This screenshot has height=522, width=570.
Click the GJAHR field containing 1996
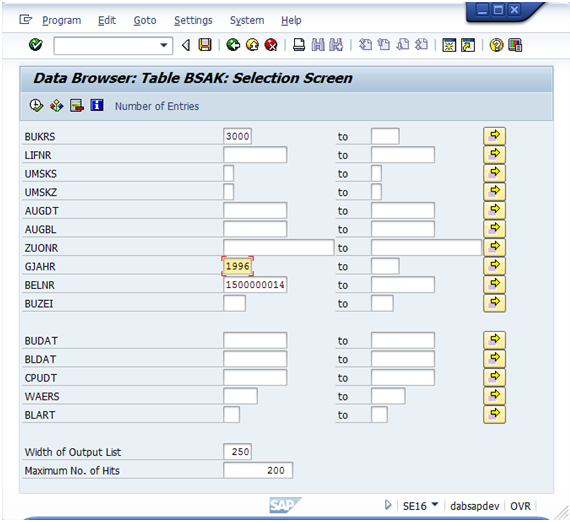click(x=237, y=266)
